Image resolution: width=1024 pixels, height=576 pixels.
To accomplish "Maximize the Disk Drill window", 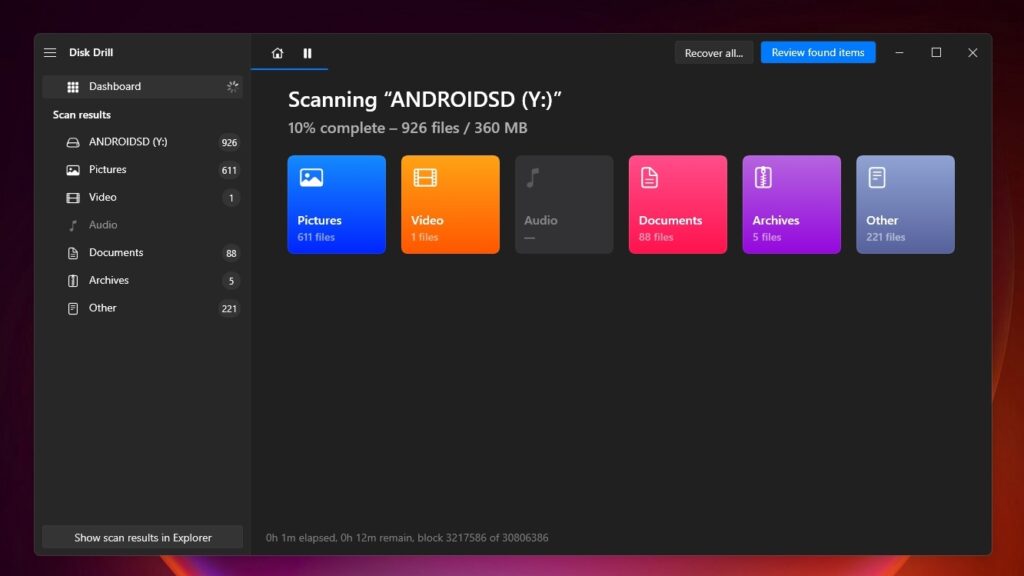I will coord(936,53).
